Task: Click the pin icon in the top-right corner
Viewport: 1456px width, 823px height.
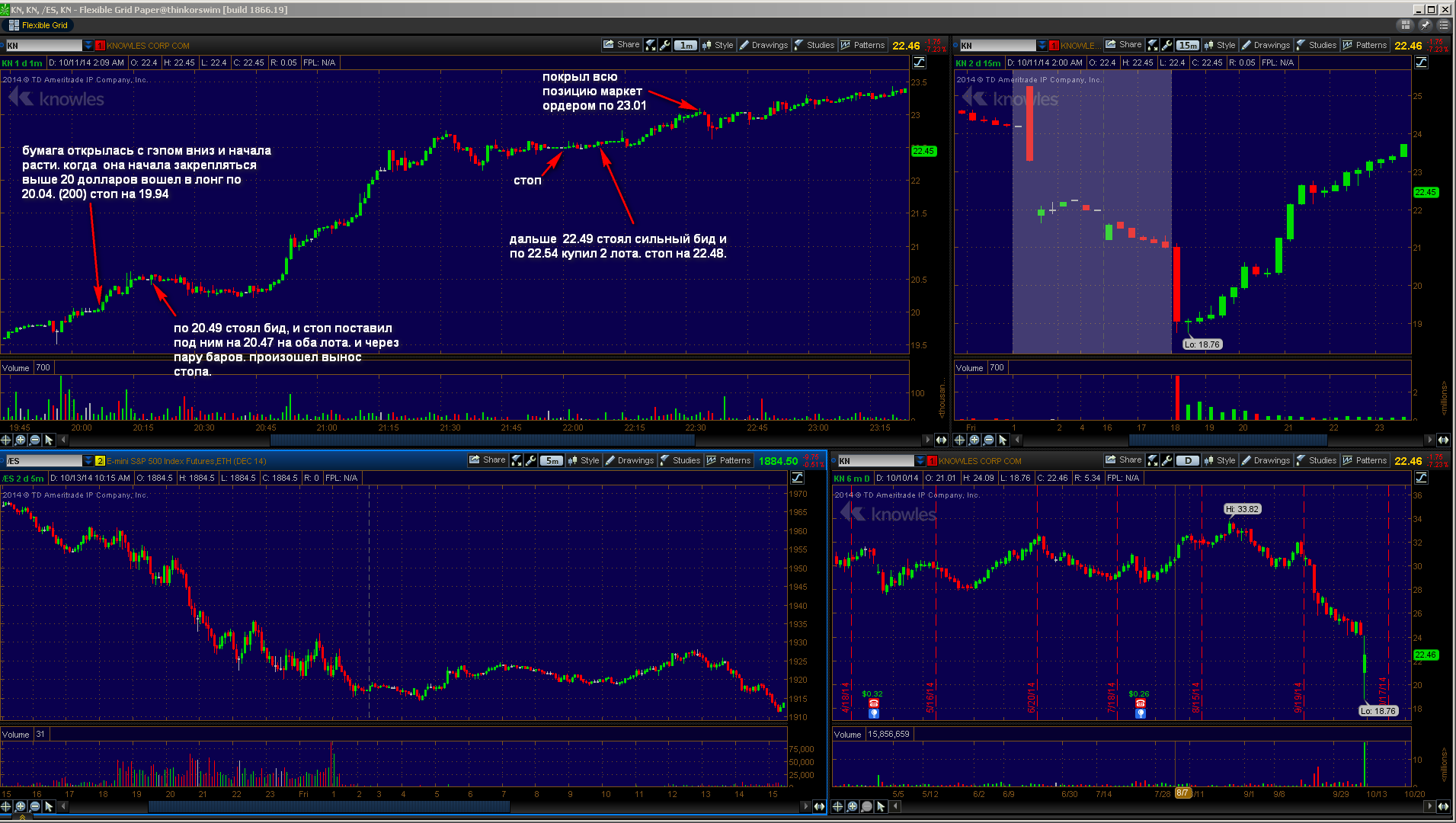Action: click(1425, 25)
